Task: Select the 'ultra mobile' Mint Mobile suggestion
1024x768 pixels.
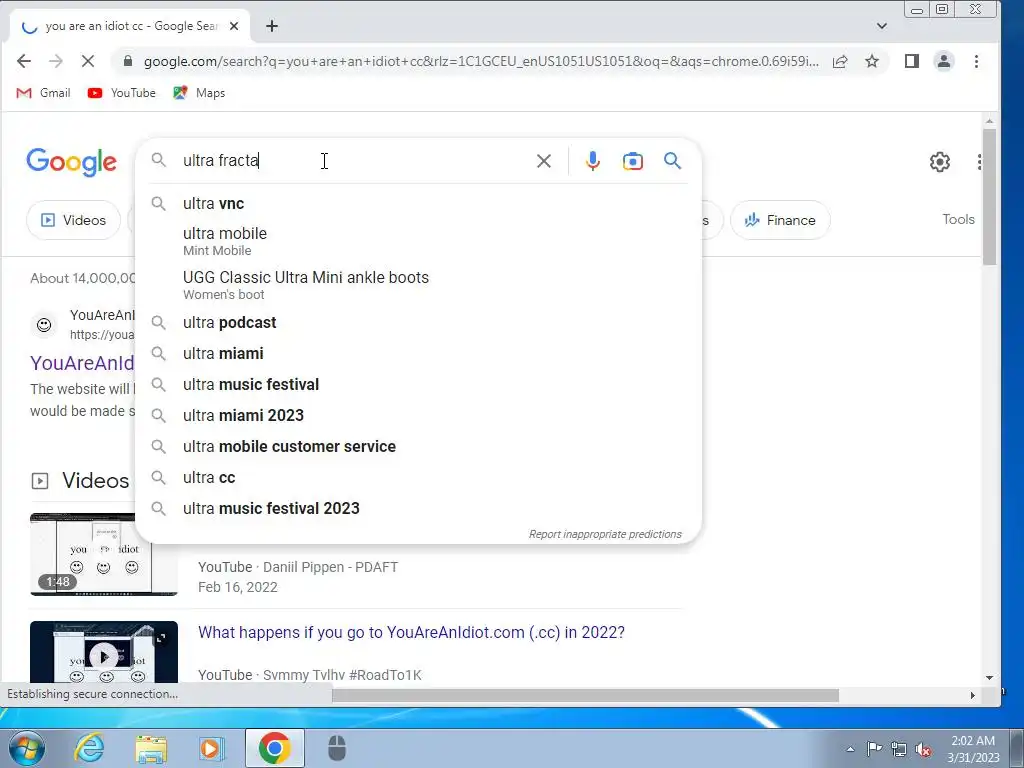Action: coord(418,241)
